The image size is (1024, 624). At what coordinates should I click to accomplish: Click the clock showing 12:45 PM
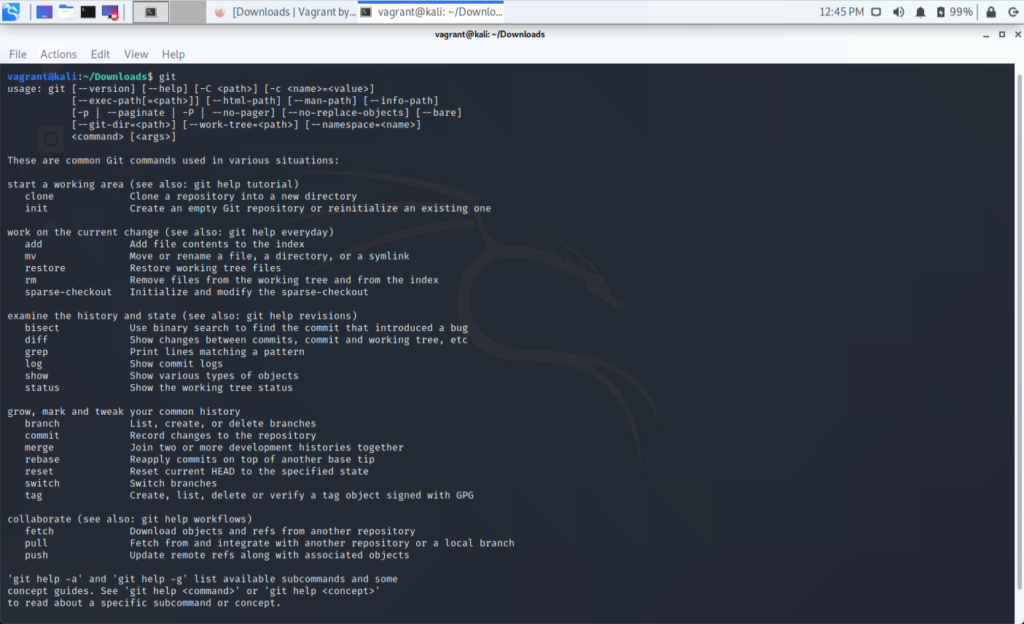tap(840, 12)
